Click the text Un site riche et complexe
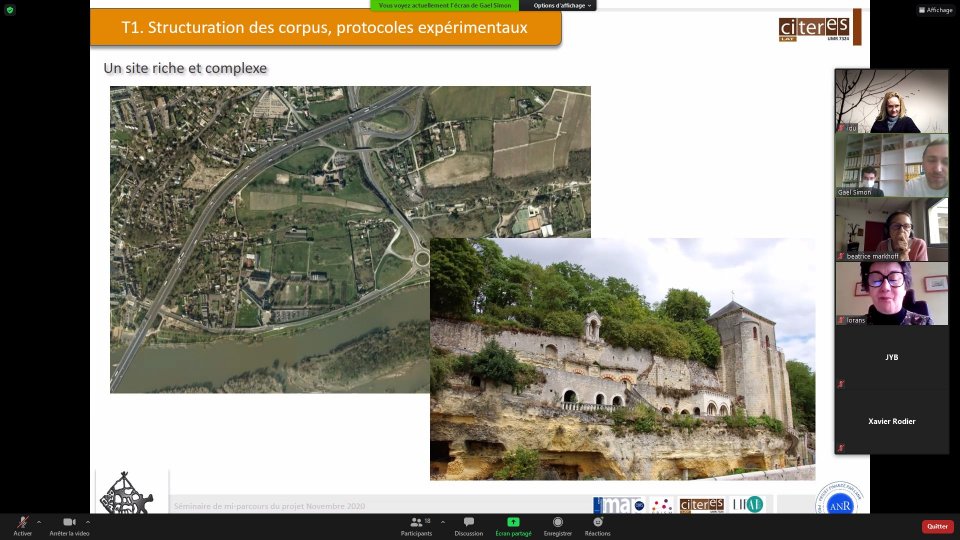This screenshot has width=960, height=540. tap(185, 68)
